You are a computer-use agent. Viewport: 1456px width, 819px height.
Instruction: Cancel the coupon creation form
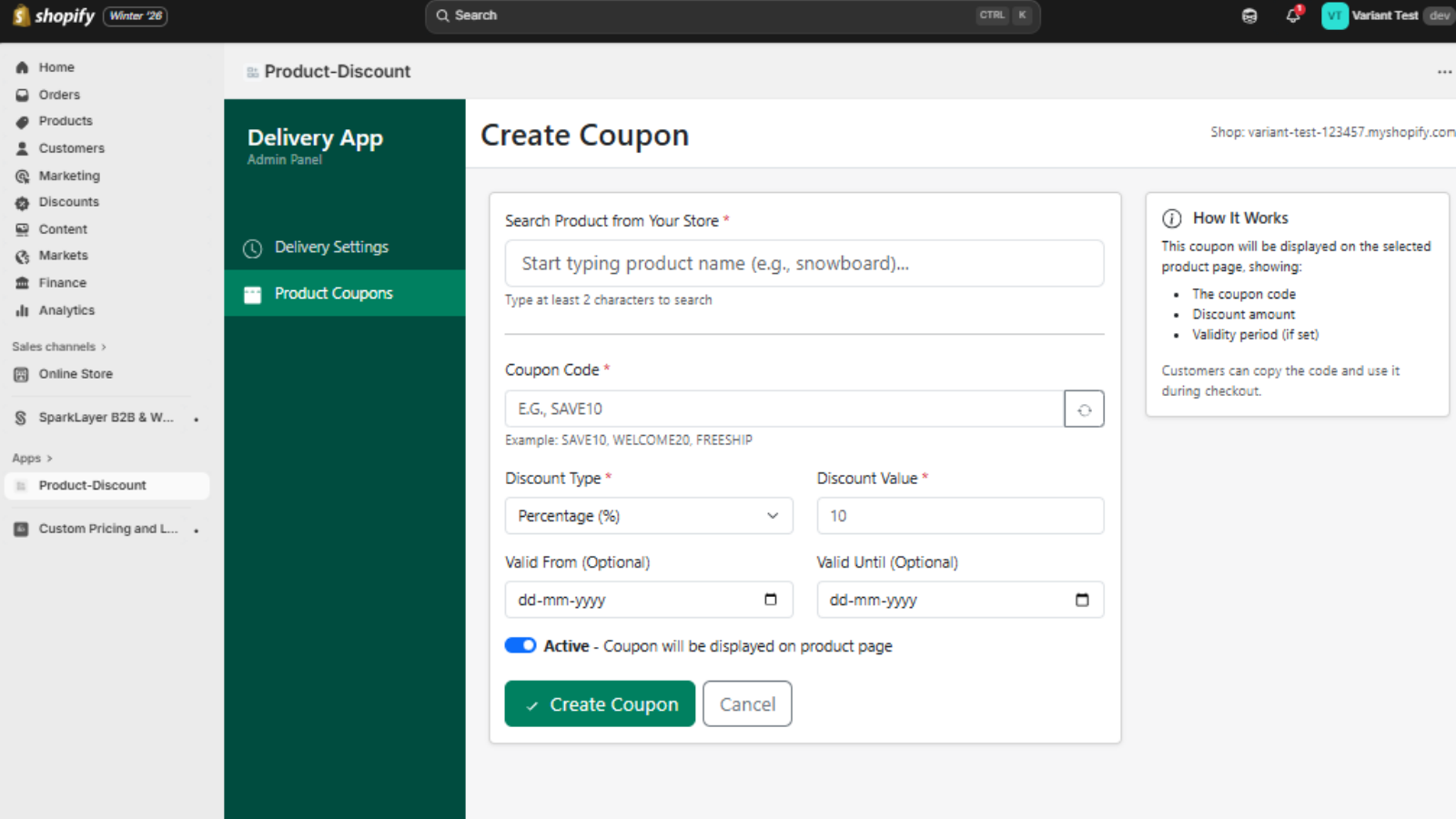point(746,703)
